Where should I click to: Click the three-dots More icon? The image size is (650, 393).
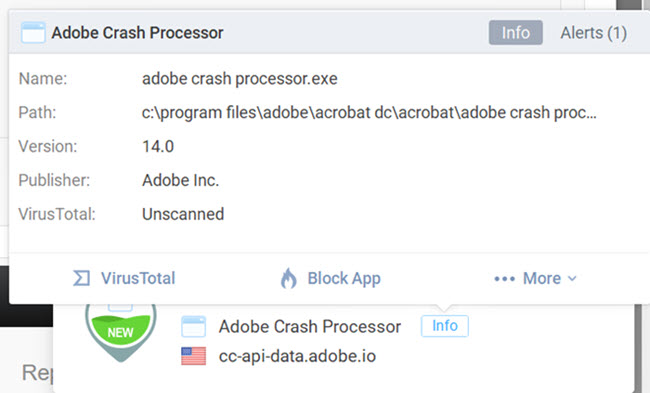tap(504, 279)
